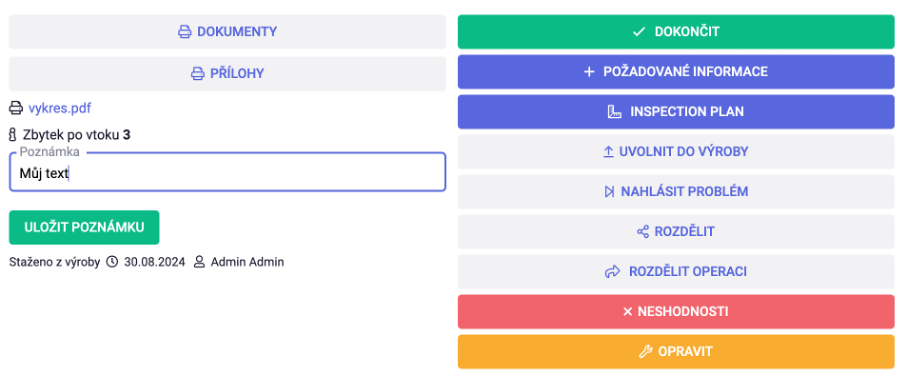This screenshot has width=908, height=376.
Task: Open the Neshodnosti red button
Action: 676,312
